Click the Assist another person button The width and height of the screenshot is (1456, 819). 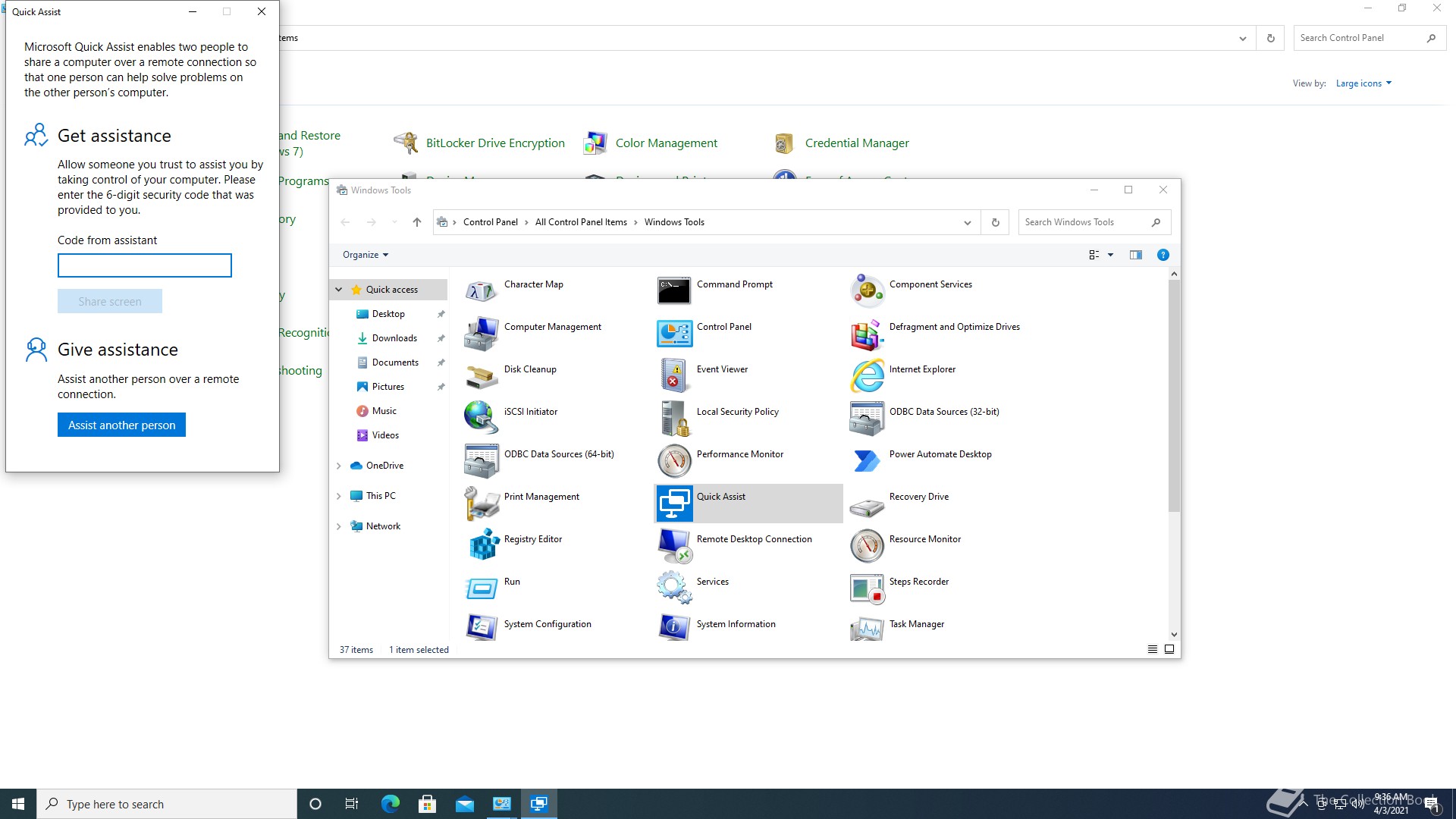point(121,425)
